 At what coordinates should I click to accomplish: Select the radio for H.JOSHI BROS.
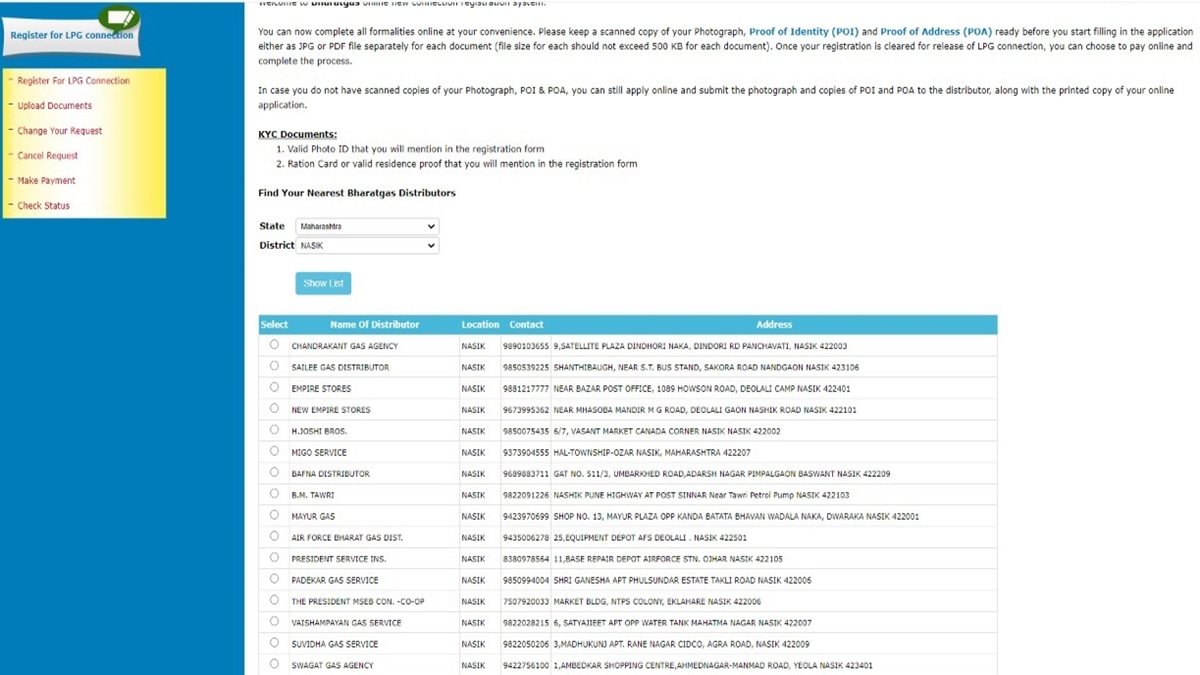[274, 431]
